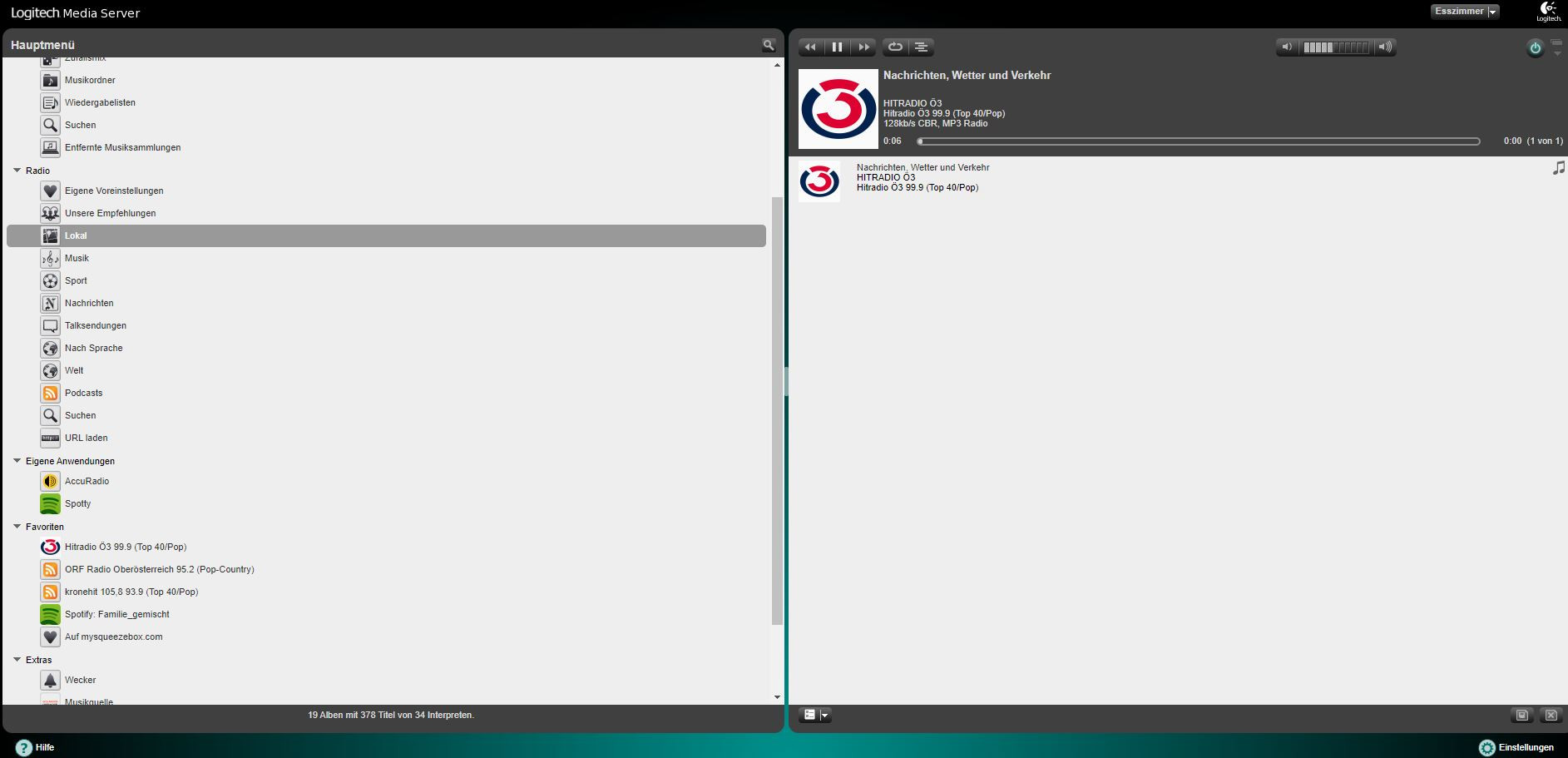Click the Eigene Voreinstellungen heart icon
The width and height of the screenshot is (1568, 758).
pos(50,191)
